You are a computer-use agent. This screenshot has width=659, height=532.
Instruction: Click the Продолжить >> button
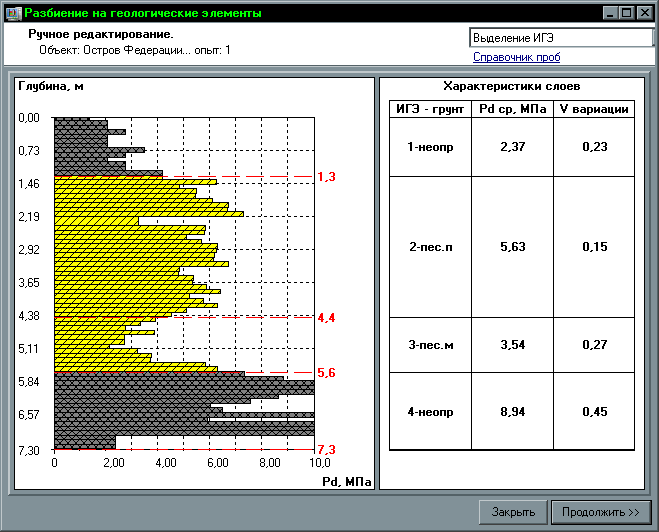click(x=600, y=512)
